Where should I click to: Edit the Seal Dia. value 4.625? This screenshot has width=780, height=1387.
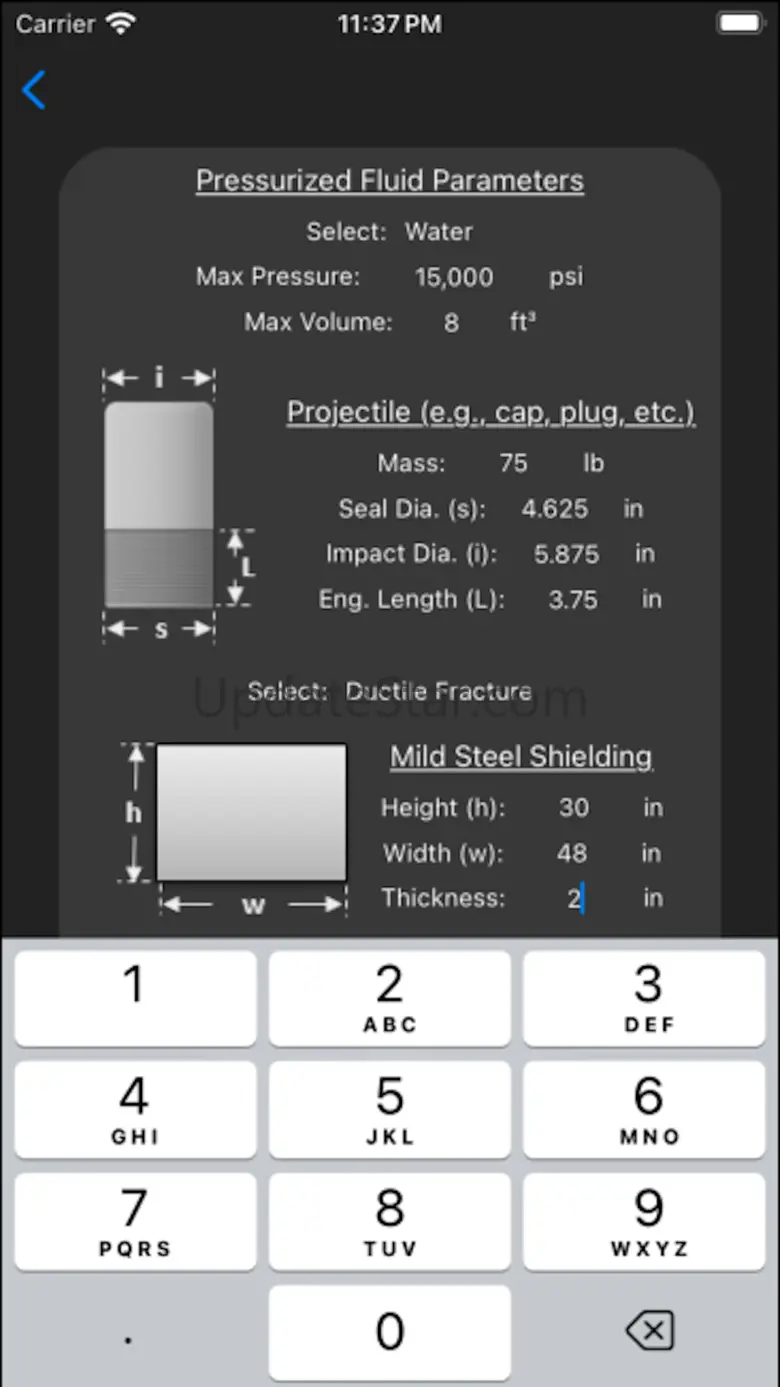555,509
